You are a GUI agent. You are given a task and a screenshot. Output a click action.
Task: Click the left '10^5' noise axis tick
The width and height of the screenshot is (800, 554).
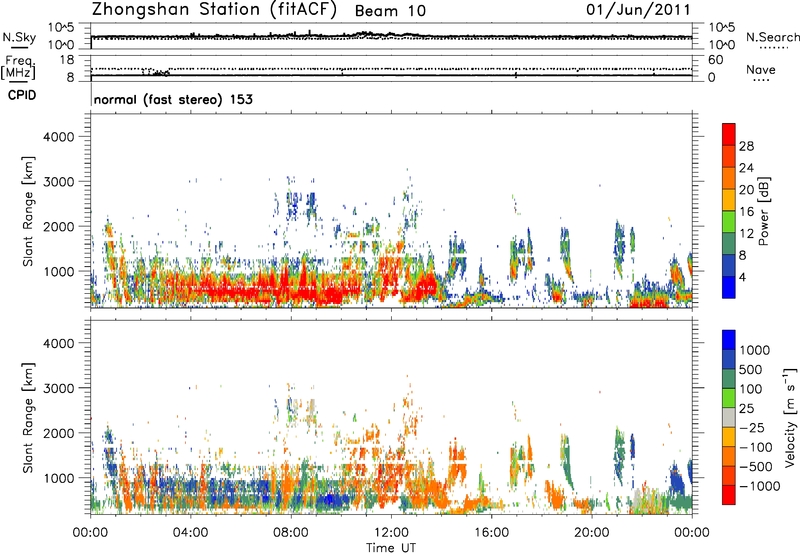61,28
